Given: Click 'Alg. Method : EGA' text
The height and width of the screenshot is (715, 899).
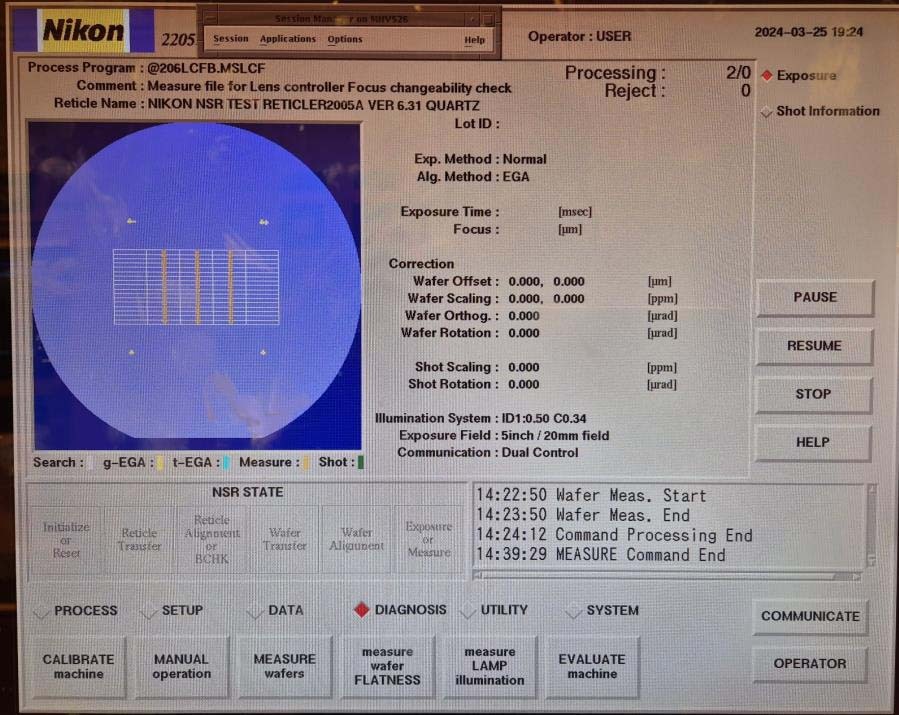Looking at the screenshot, I should point(473,177).
